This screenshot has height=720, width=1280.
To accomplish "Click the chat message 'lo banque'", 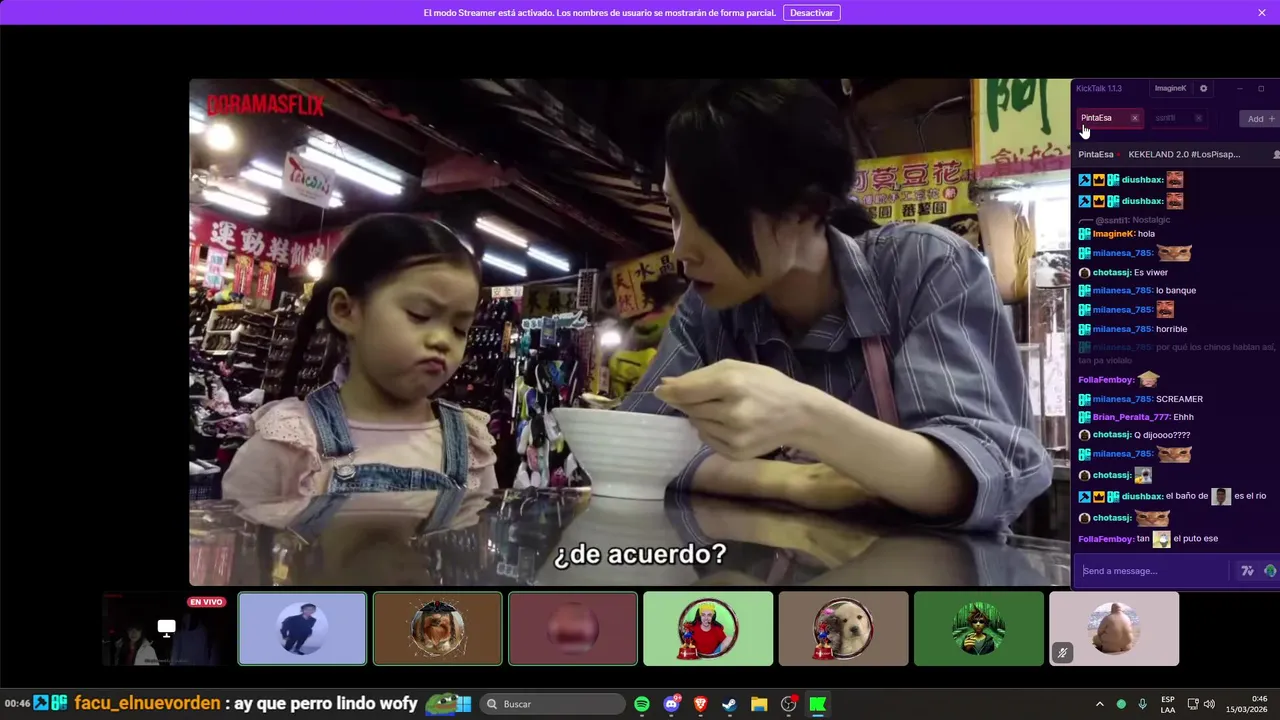I will click(1176, 291).
